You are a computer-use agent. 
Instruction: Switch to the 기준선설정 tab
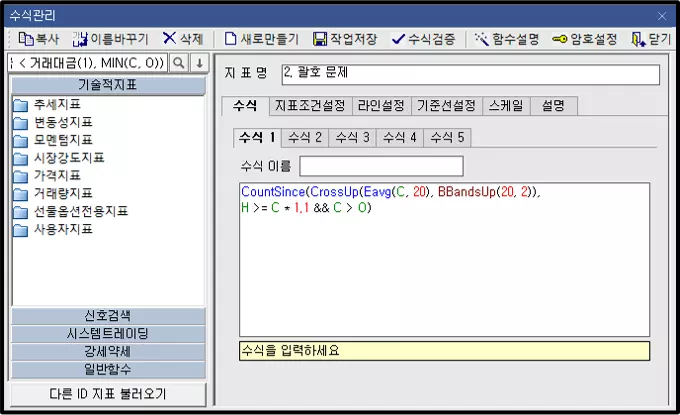click(x=447, y=106)
